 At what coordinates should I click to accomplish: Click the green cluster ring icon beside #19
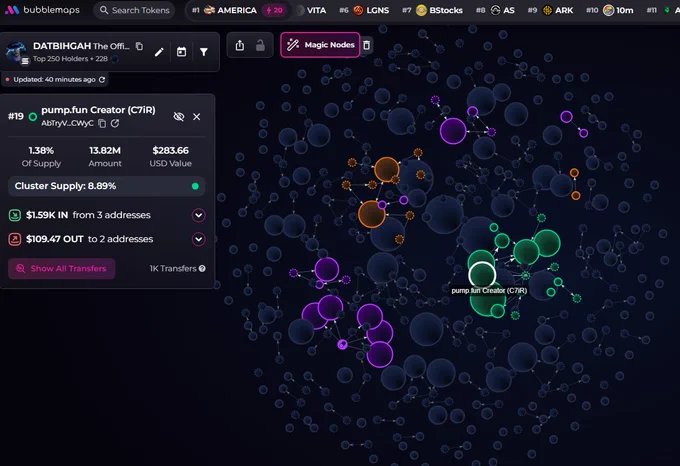click(33, 117)
